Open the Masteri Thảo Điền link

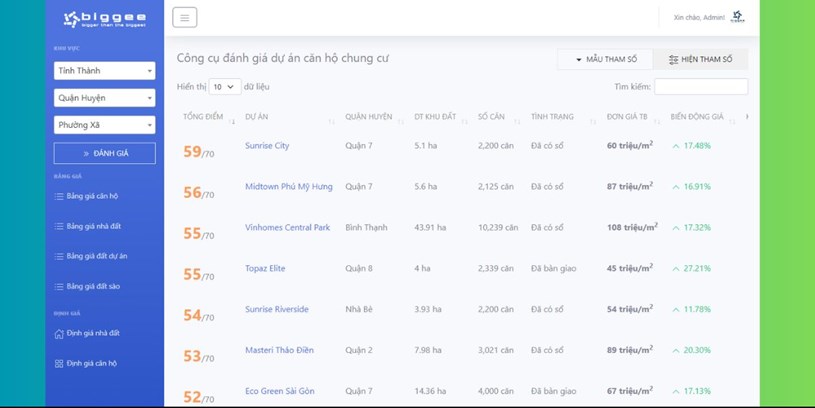coord(279,350)
